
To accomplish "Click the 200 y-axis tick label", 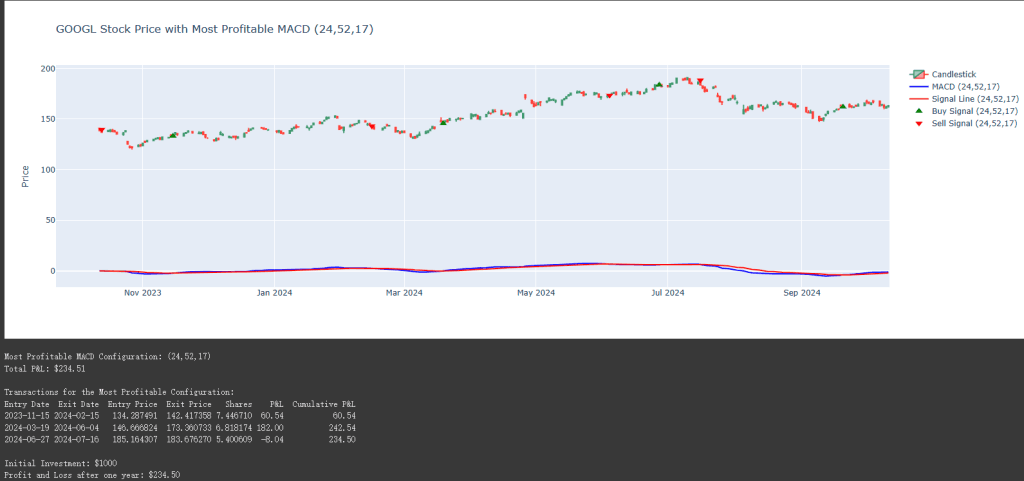I will [x=47, y=69].
